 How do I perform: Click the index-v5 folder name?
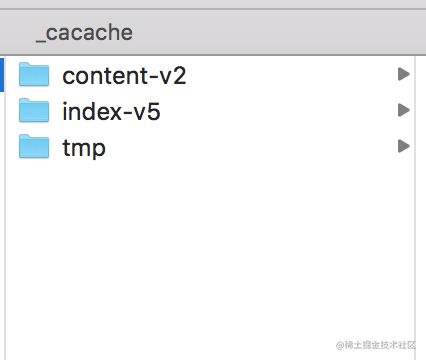tap(111, 111)
